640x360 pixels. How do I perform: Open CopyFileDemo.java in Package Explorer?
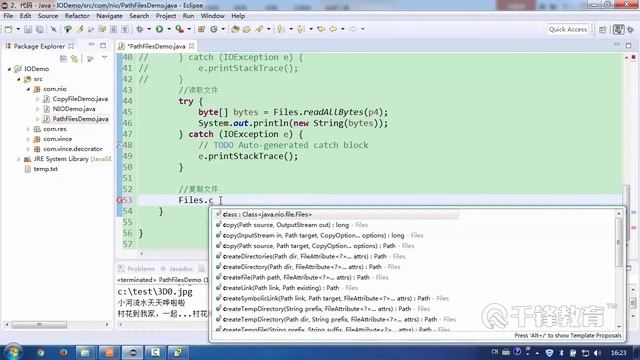point(80,99)
